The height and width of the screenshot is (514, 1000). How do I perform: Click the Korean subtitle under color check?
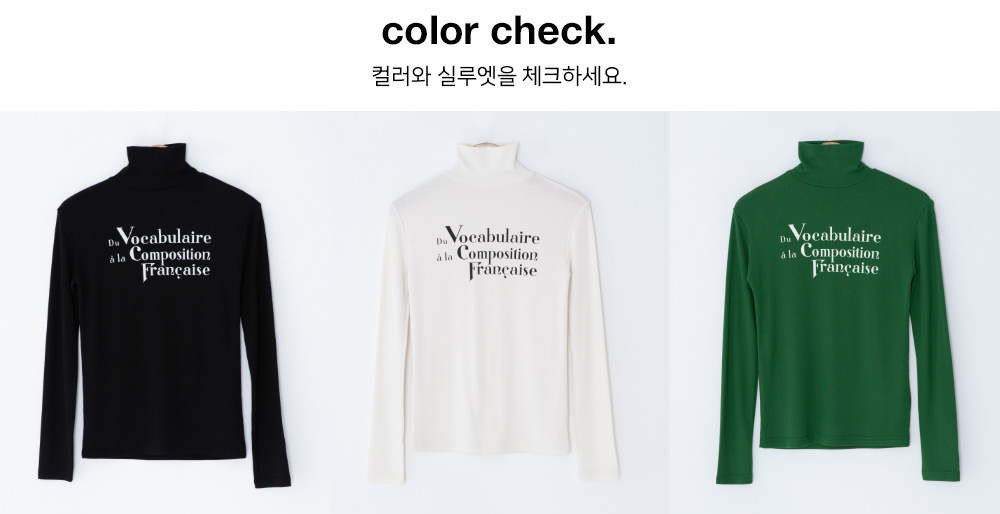(499, 76)
